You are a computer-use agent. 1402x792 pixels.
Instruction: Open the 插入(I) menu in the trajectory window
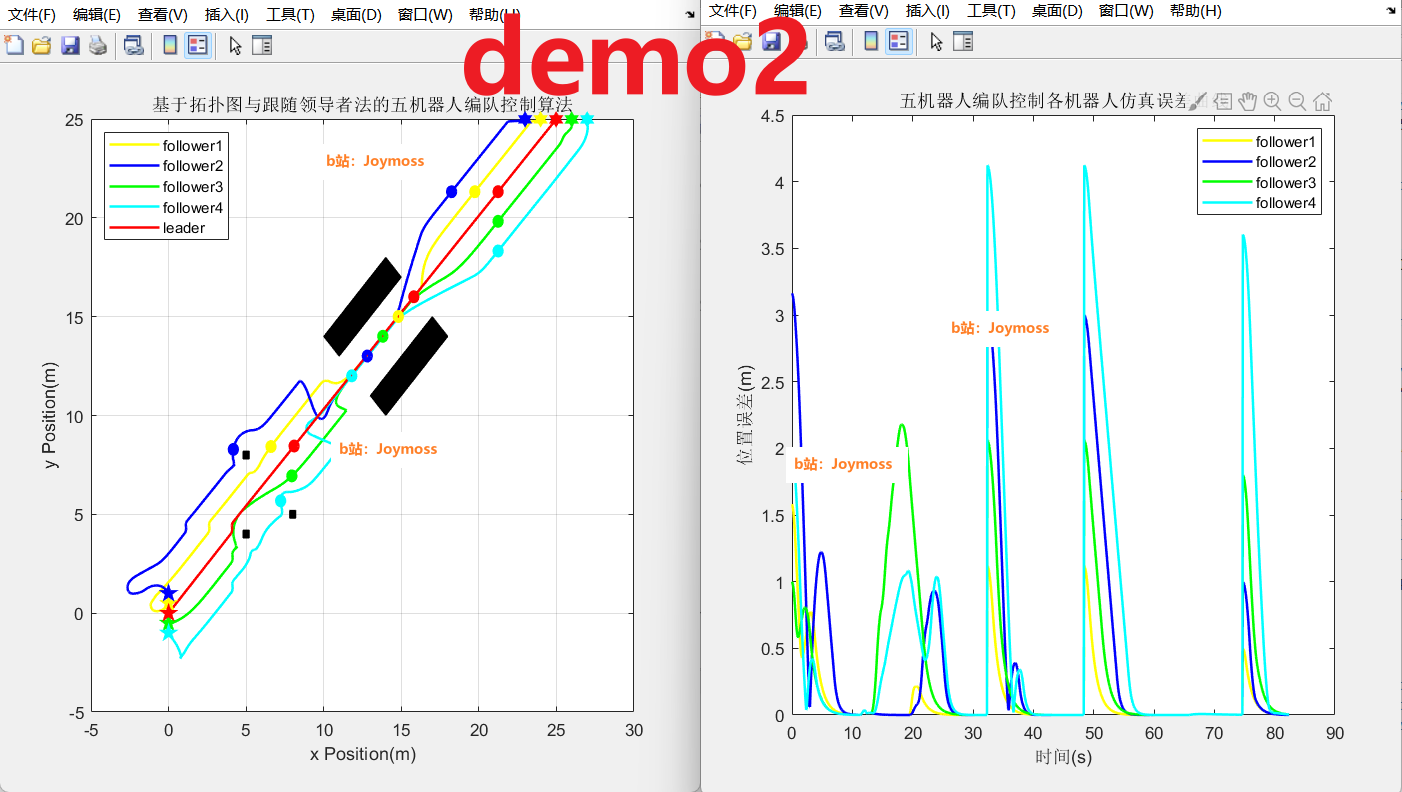coord(227,15)
